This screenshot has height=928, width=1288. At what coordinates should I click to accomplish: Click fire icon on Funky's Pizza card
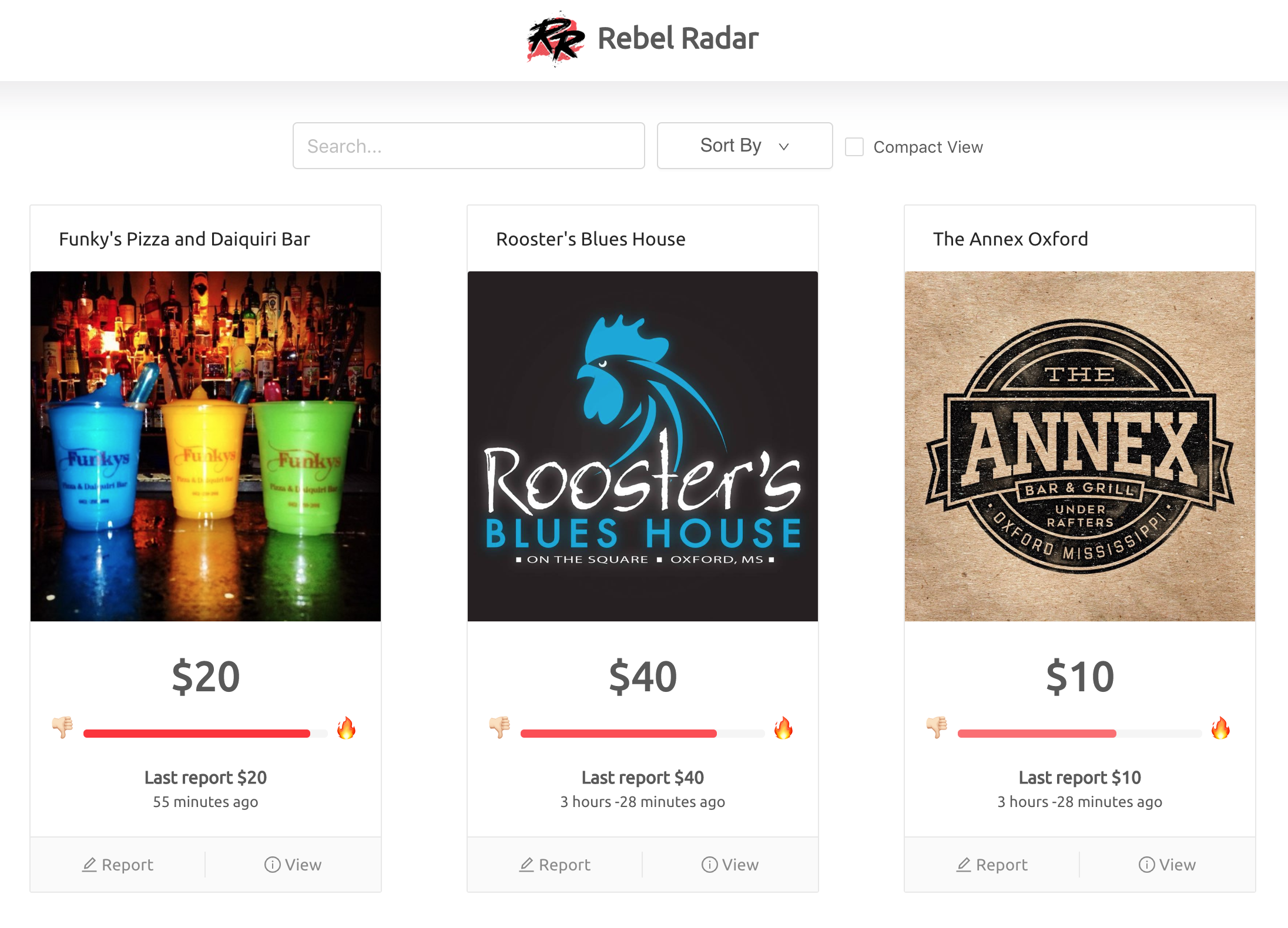(x=346, y=728)
